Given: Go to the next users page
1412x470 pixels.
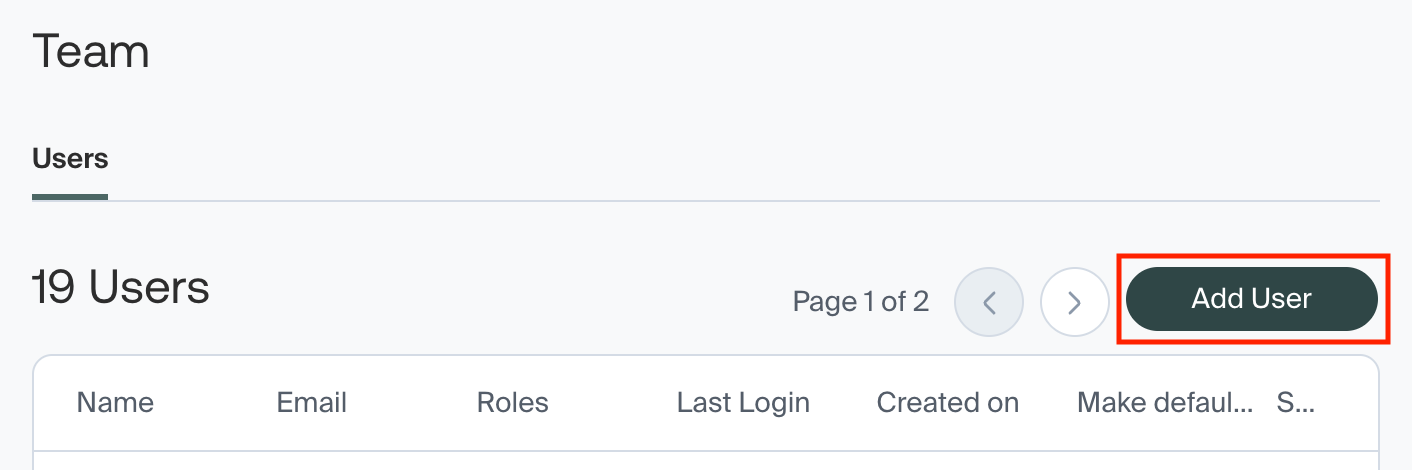Looking at the screenshot, I should [1074, 302].
